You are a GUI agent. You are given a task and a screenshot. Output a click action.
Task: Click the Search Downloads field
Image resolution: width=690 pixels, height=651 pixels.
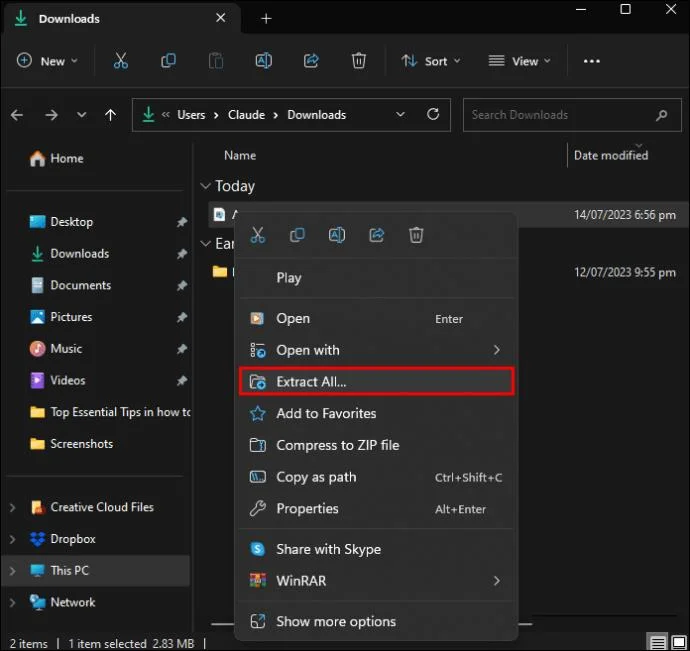point(572,115)
